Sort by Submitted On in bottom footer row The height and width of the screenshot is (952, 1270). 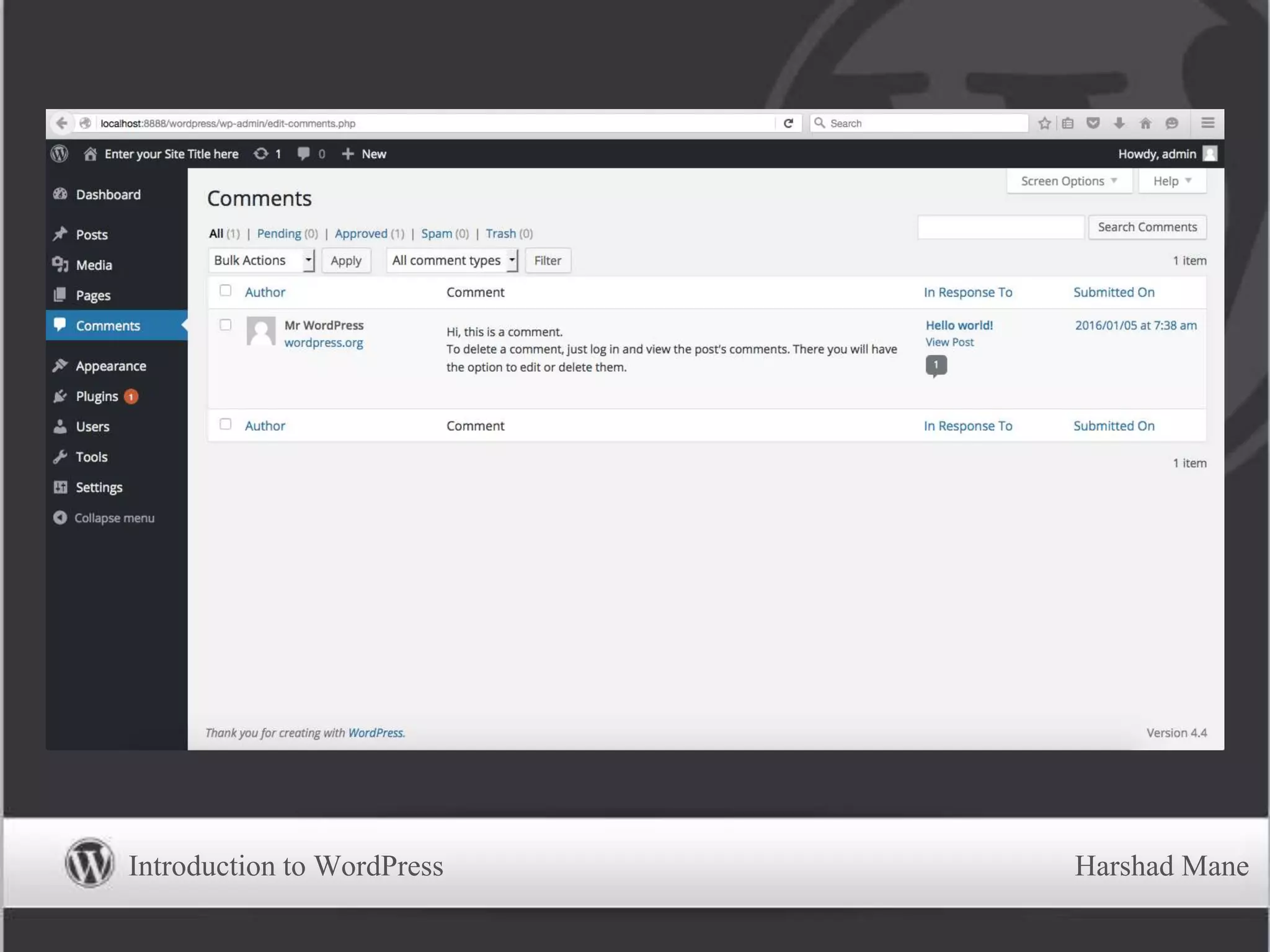(1114, 426)
